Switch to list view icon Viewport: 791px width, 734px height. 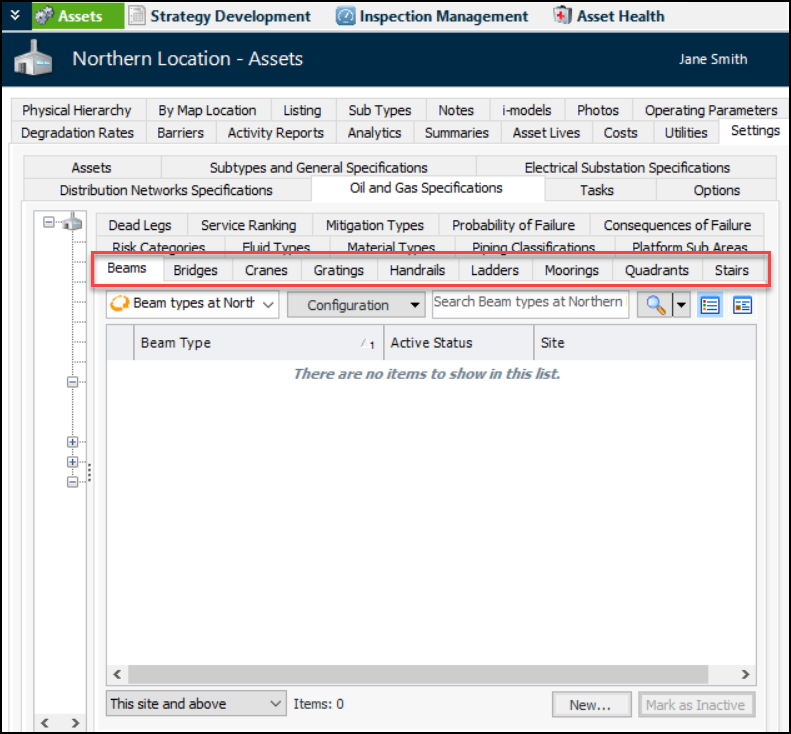coord(710,305)
